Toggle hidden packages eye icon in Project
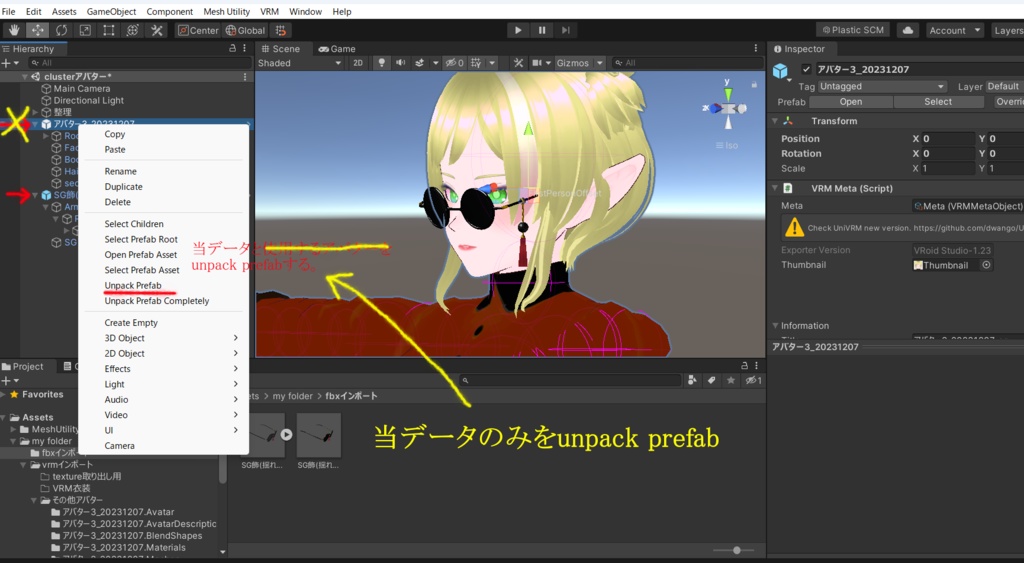Viewport: 1024px width, 563px height. pos(753,380)
